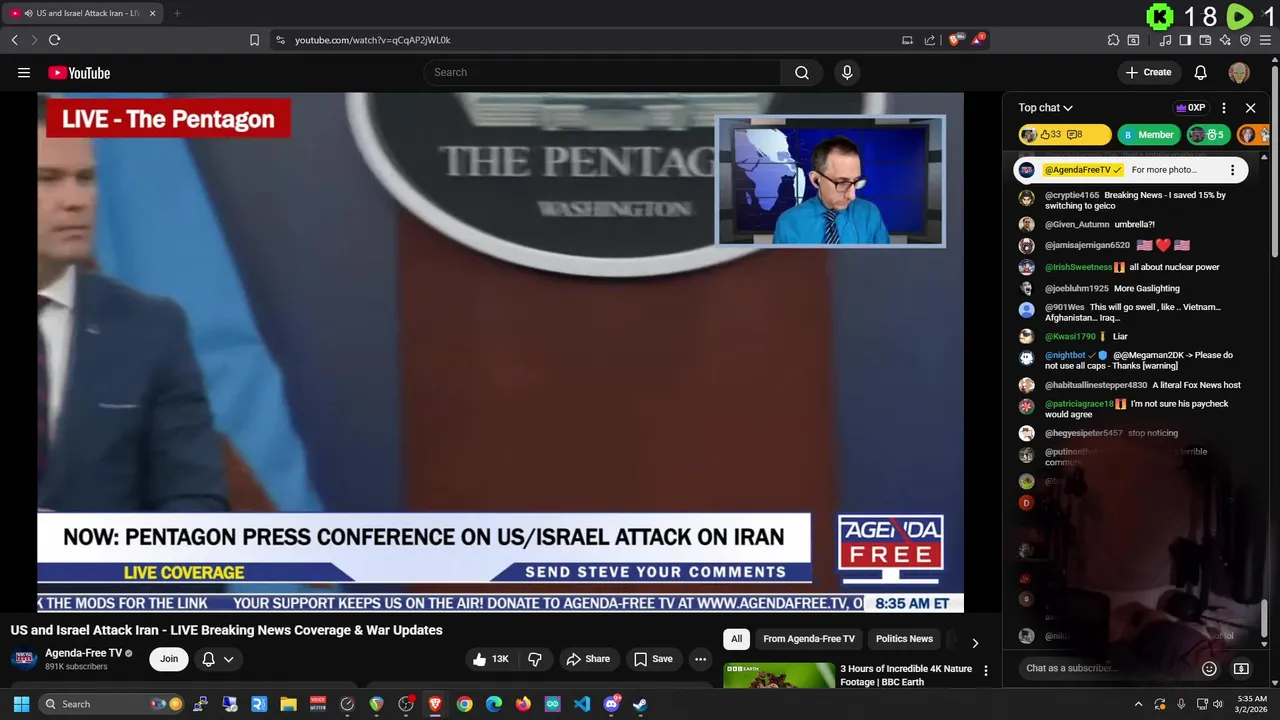
Task: Reload the current page
Action: [54, 40]
